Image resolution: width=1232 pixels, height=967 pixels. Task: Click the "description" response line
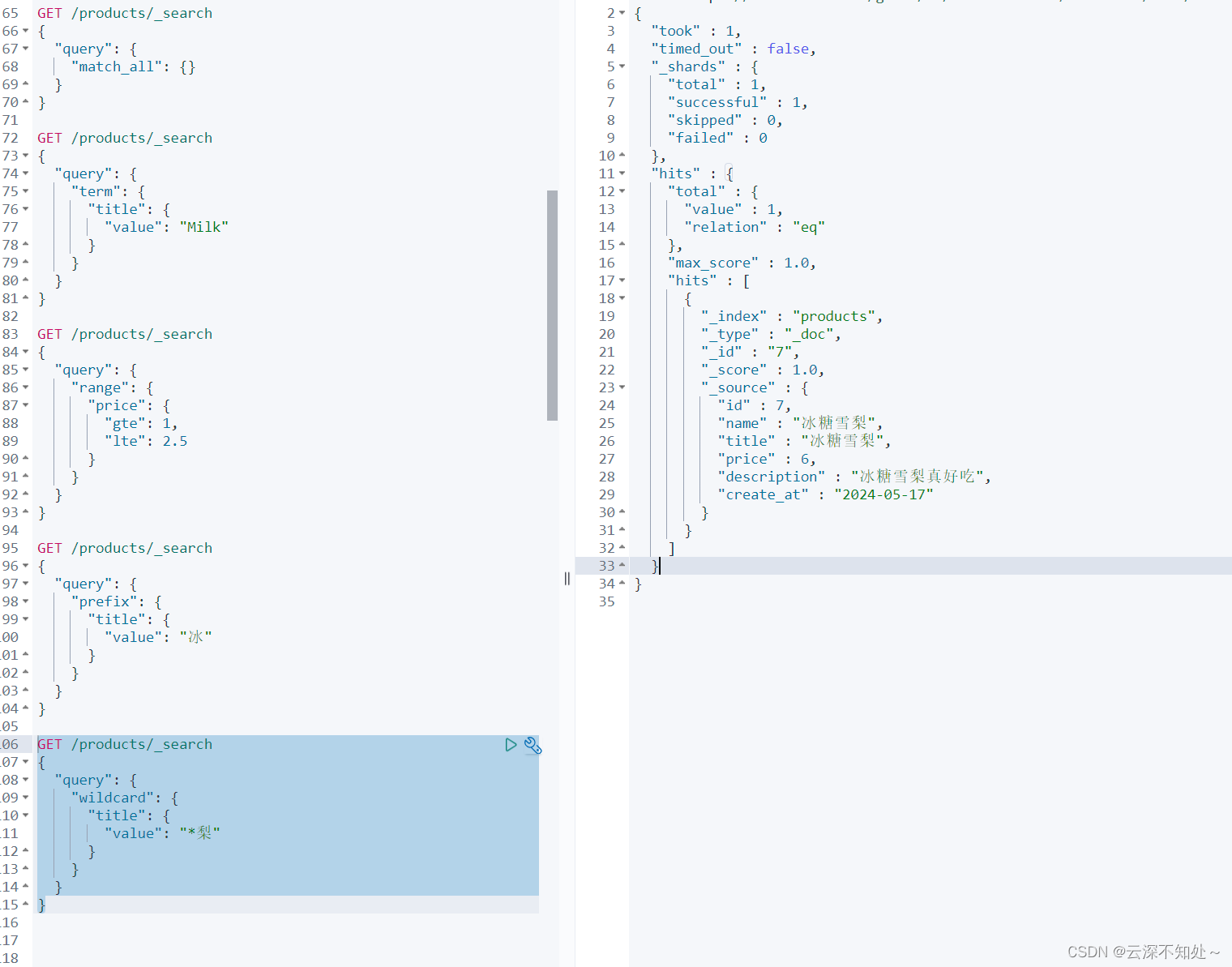[x=854, y=477]
